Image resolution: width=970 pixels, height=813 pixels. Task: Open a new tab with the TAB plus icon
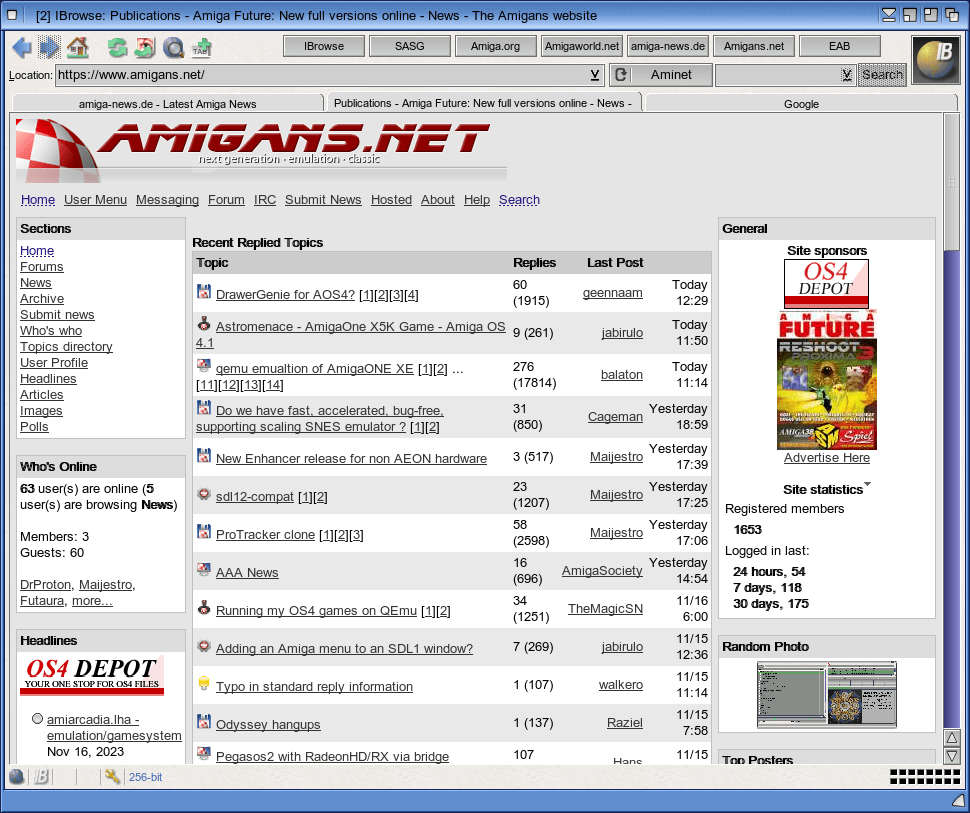point(201,47)
